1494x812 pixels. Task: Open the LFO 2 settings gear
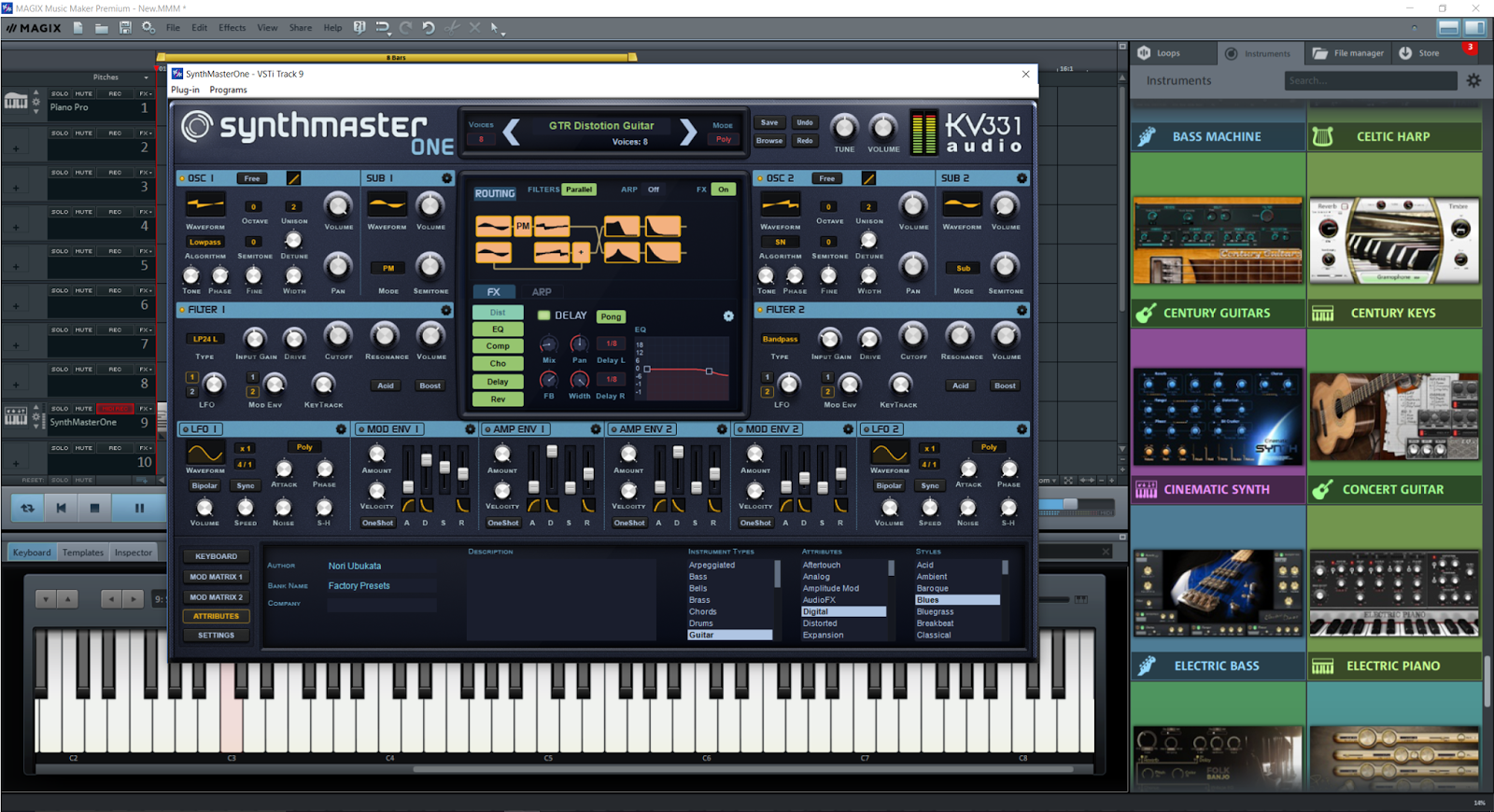coord(1022,429)
